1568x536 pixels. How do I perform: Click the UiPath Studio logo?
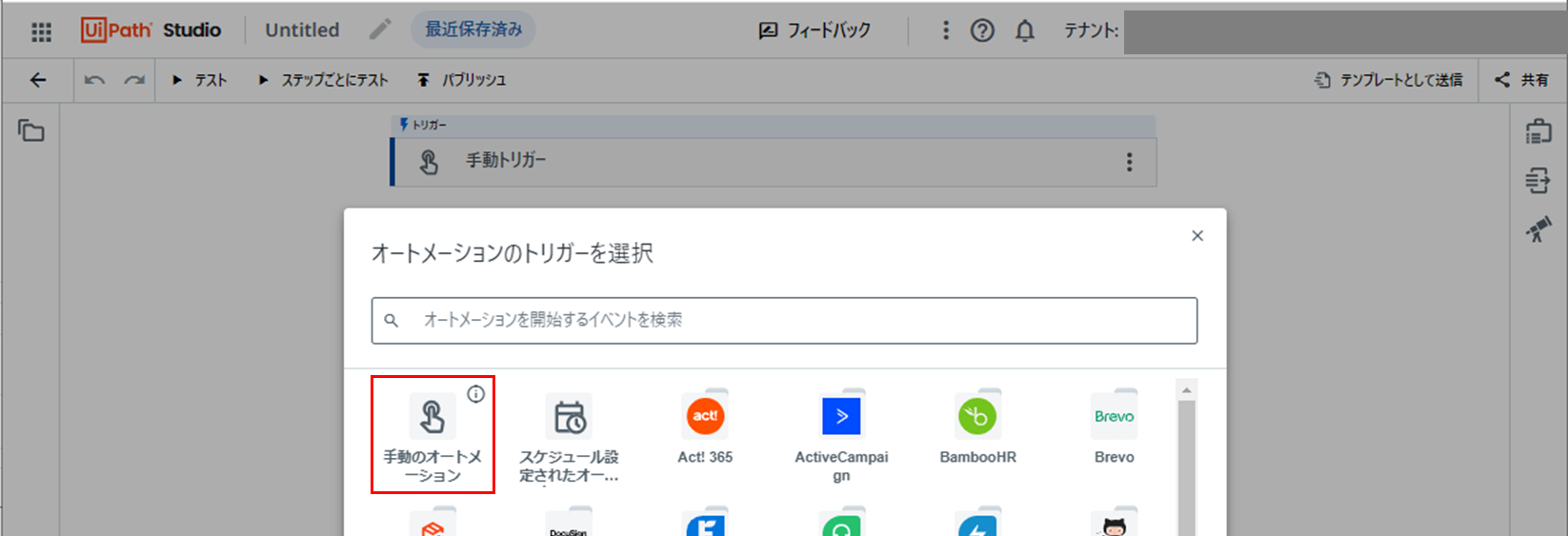(x=151, y=30)
